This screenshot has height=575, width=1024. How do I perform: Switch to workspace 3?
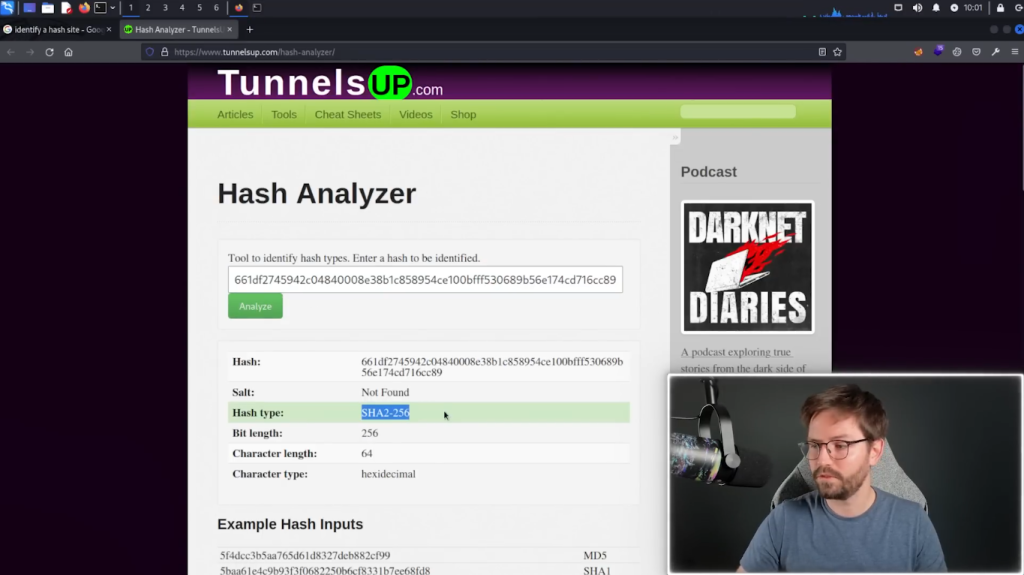click(x=165, y=8)
